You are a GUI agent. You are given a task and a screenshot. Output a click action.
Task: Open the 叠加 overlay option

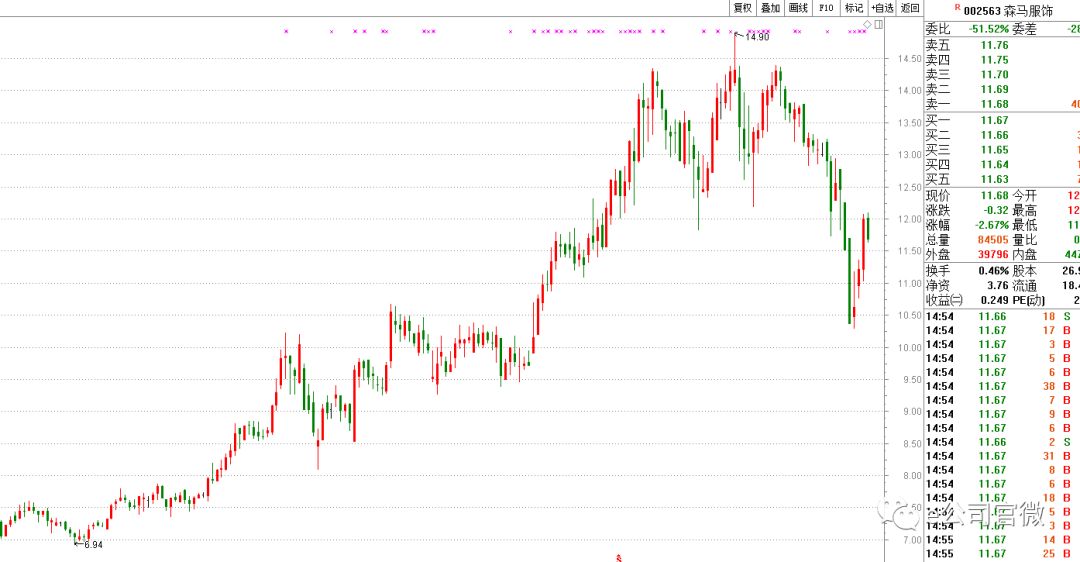[770, 8]
